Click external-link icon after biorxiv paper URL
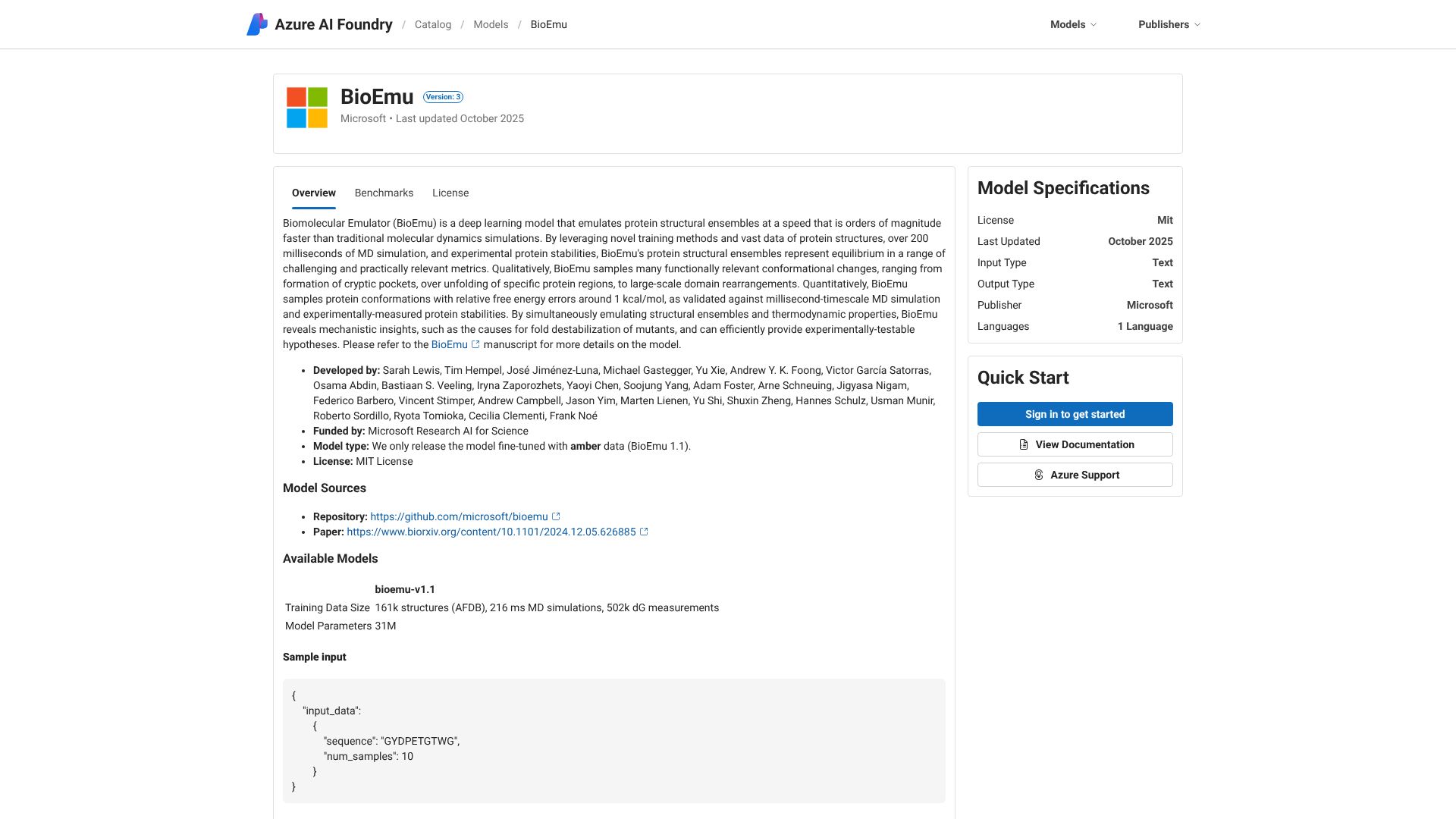This screenshot has width=1456, height=819. [x=644, y=532]
